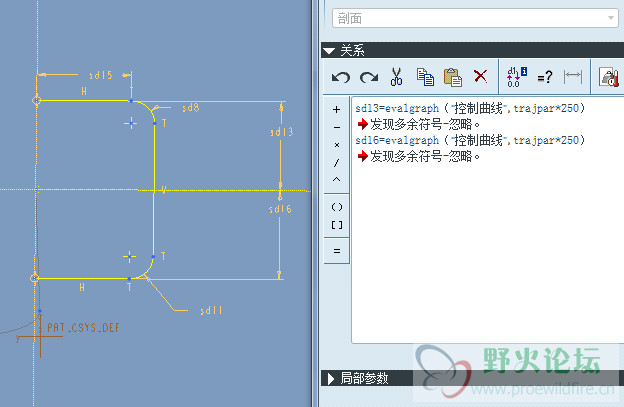Click the evaluate expression '=?' icon
This screenshot has width=624, height=407.
(x=544, y=77)
